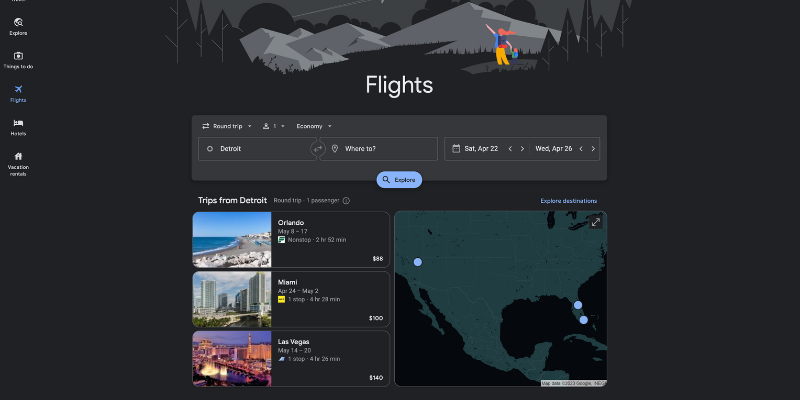The width and height of the screenshot is (800, 400).
Task: Select the Flights sidebar icon
Action: click(x=18, y=93)
